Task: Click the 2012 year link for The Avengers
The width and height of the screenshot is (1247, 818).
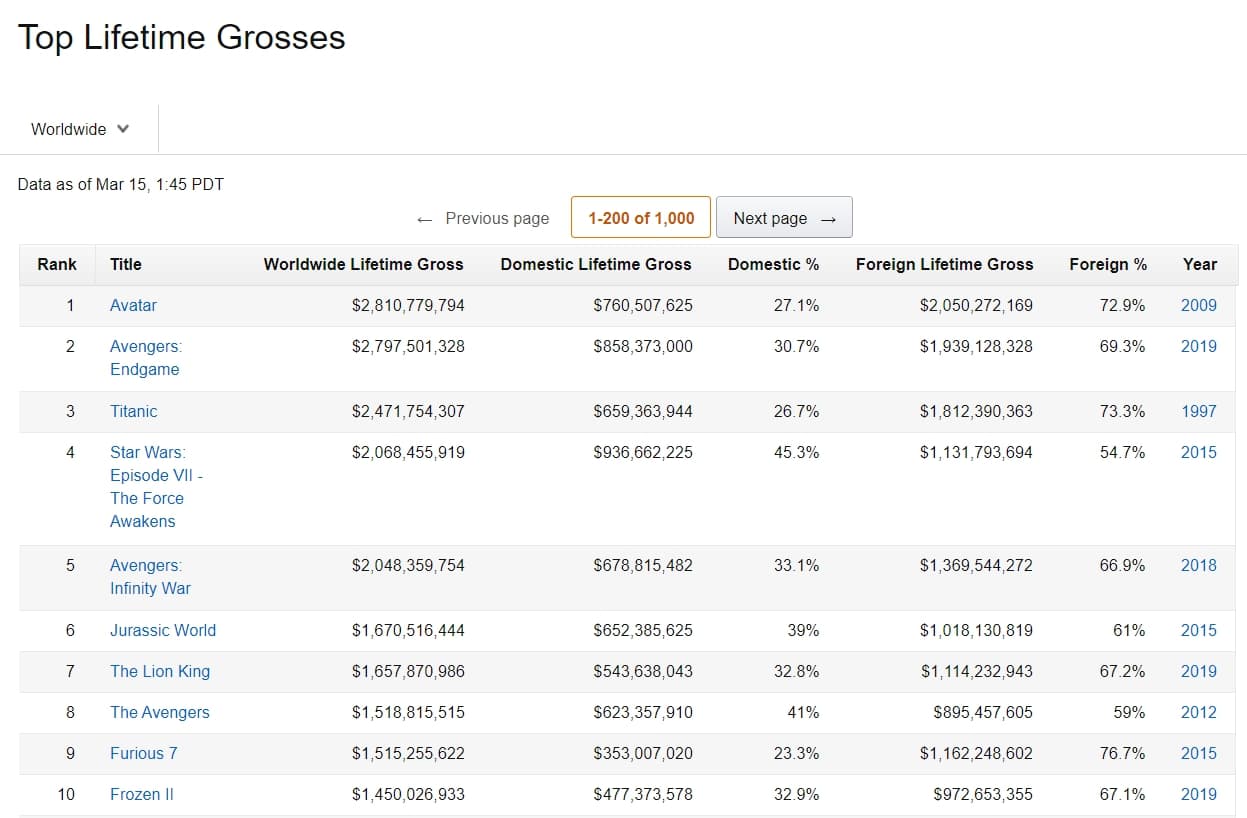Action: (x=1198, y=712)
